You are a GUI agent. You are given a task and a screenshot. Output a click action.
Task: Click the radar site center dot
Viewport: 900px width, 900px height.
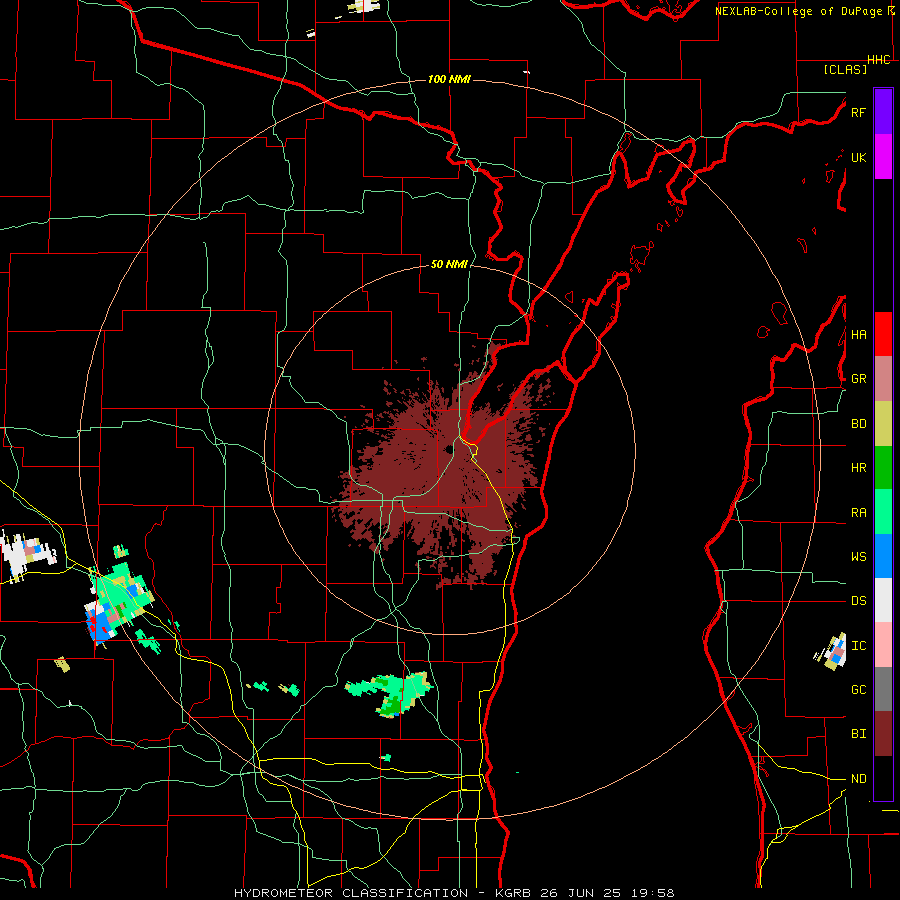[x=448, y=449]
